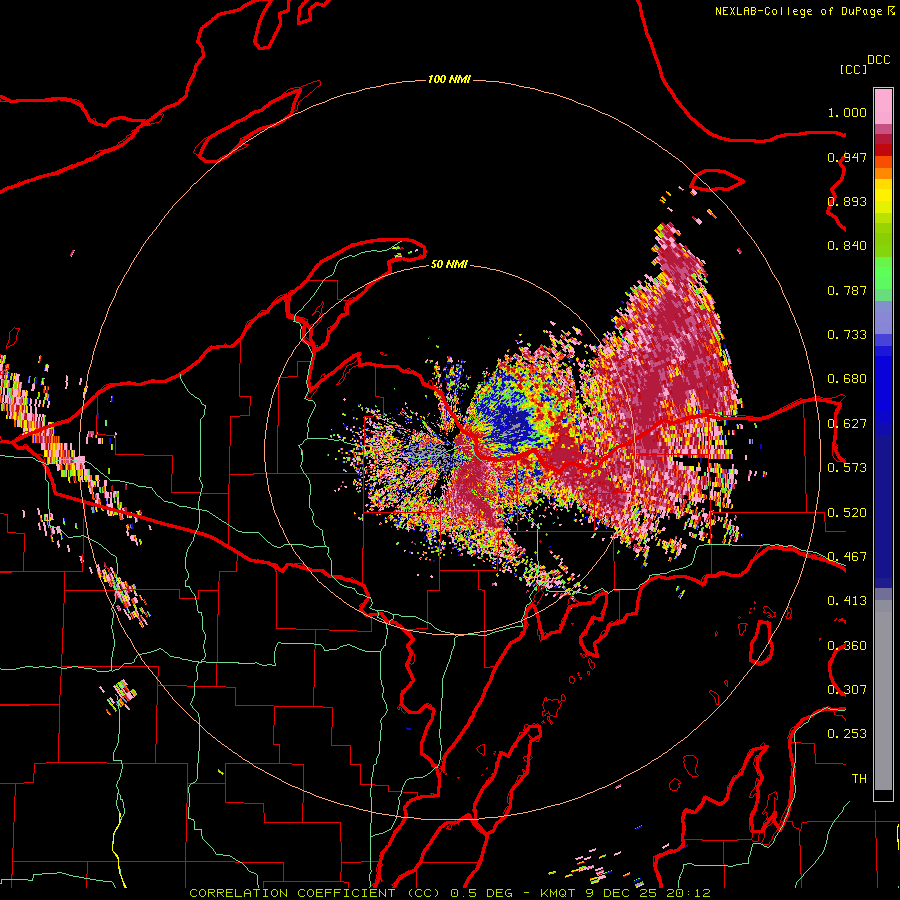Click the 0.413 color scale value

847,601
